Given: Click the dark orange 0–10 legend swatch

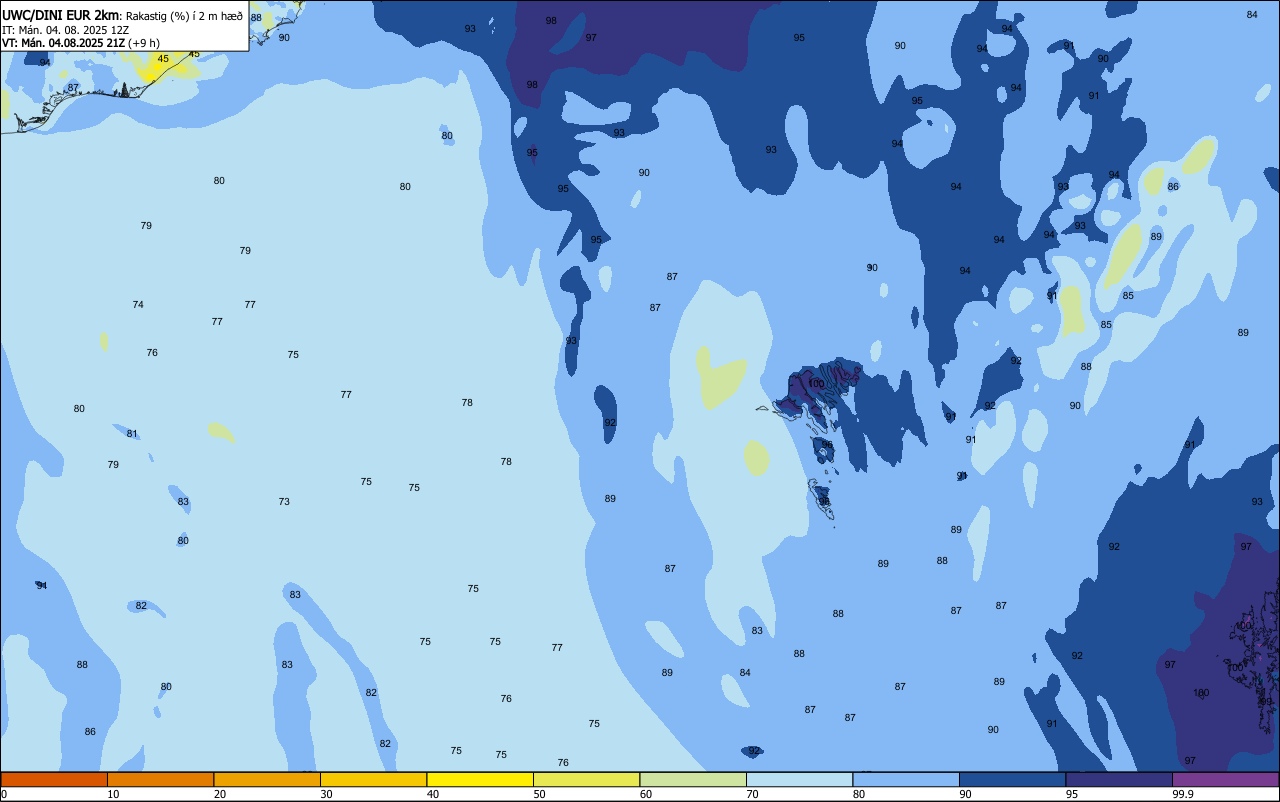Looking at the screenshot, I should [x=54, y=780].
